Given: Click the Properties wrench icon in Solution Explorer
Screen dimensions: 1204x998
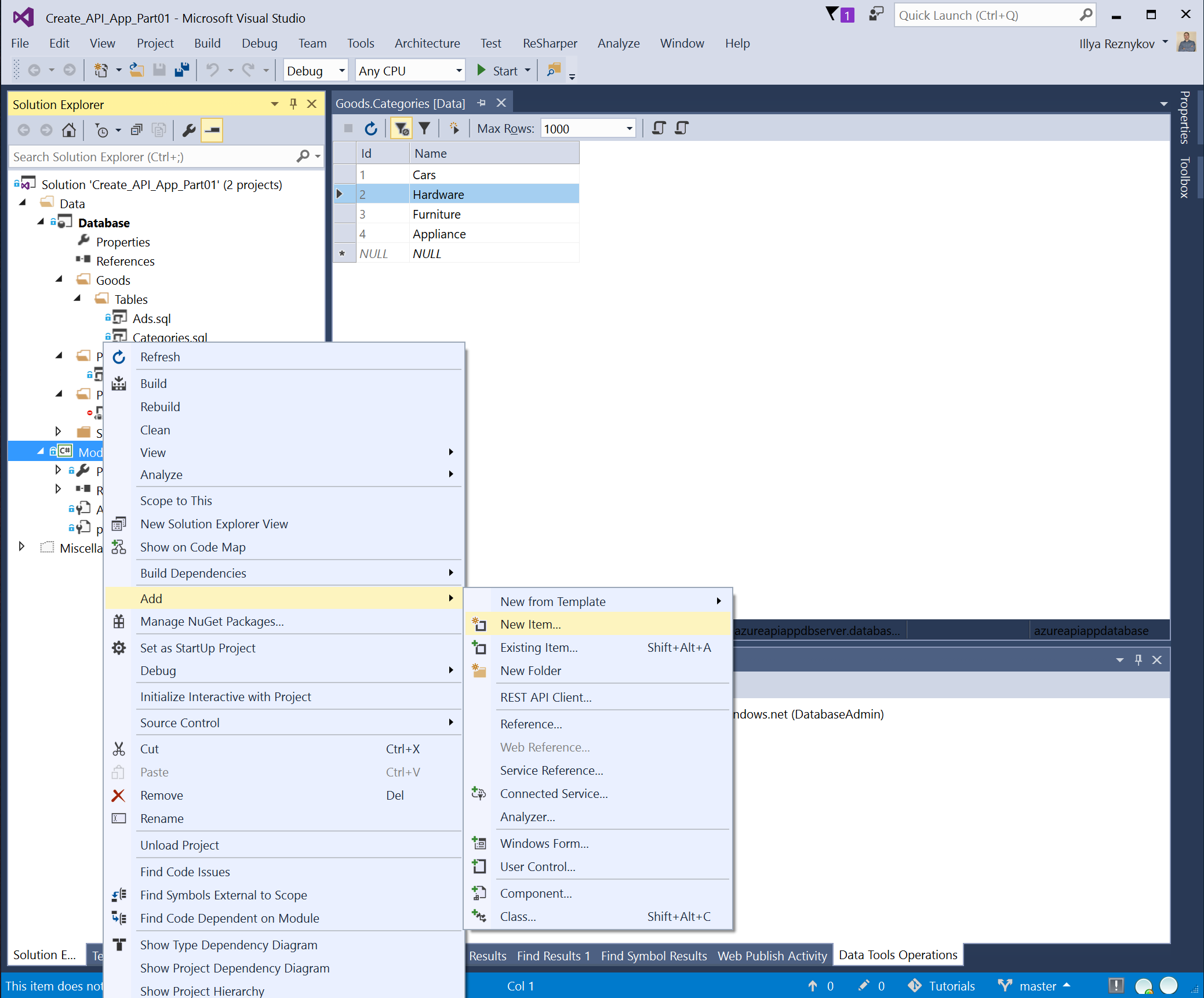Looking at the screenshot, I should [x=189, y=130].
